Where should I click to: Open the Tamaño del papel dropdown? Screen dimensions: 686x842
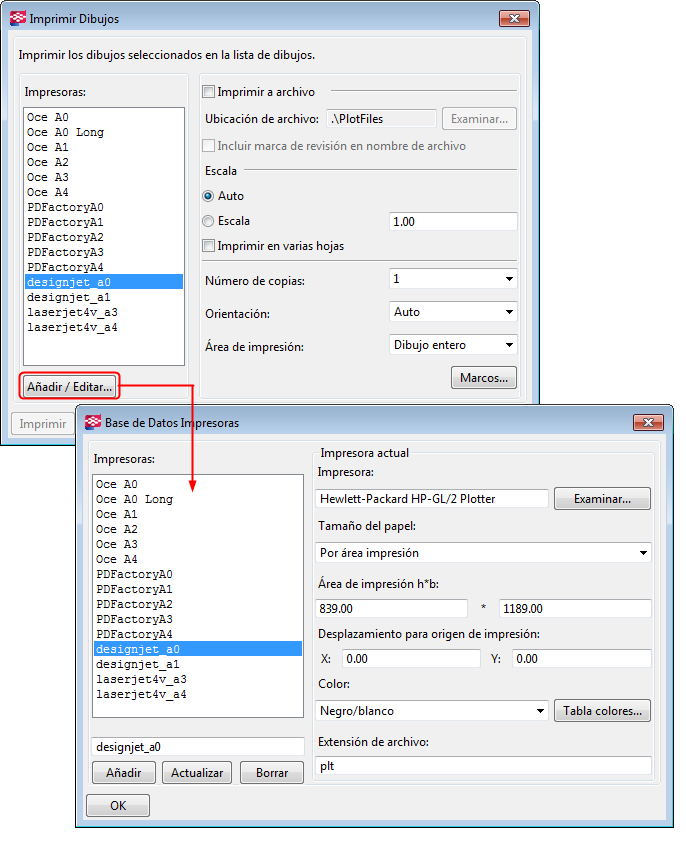click(483, 553)
